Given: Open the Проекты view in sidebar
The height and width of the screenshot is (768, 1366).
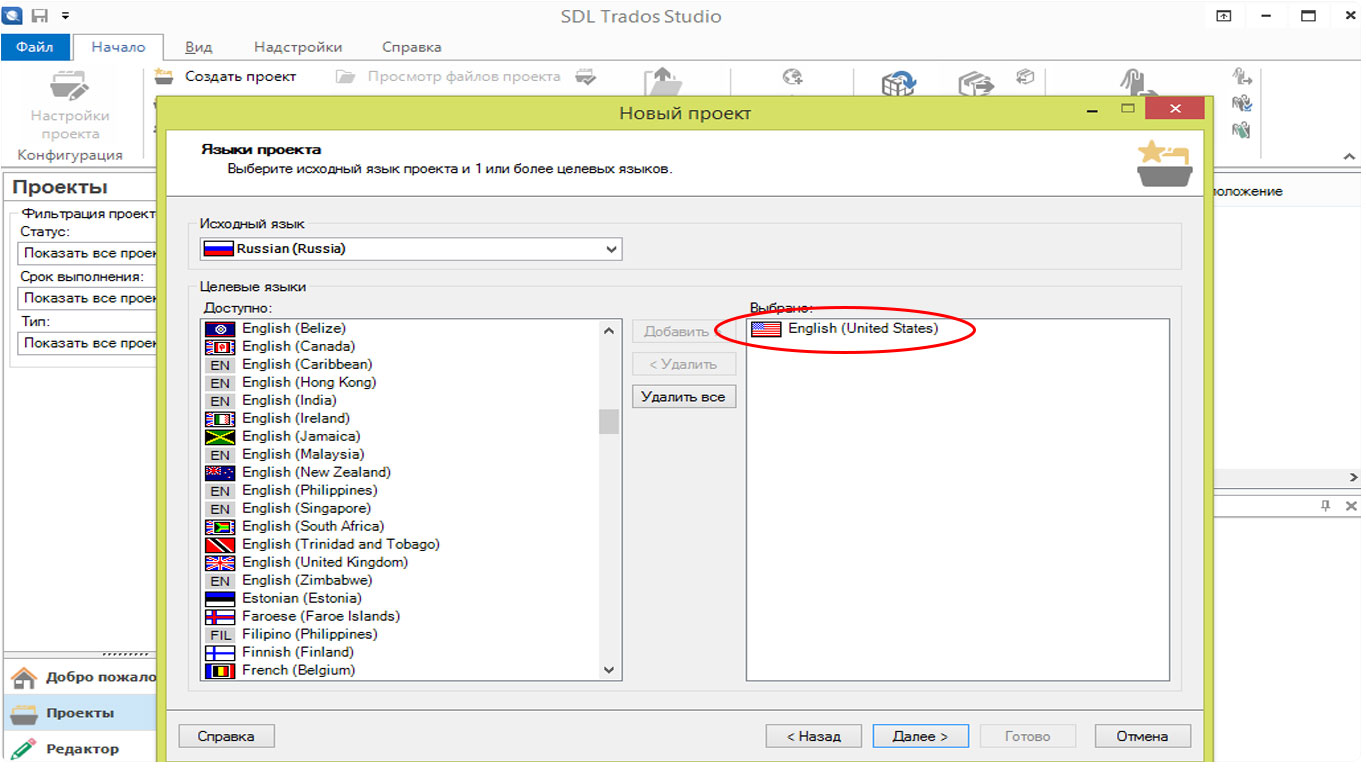Looking at the screenshot, I should pyautogui.click(x=80, y=713).
